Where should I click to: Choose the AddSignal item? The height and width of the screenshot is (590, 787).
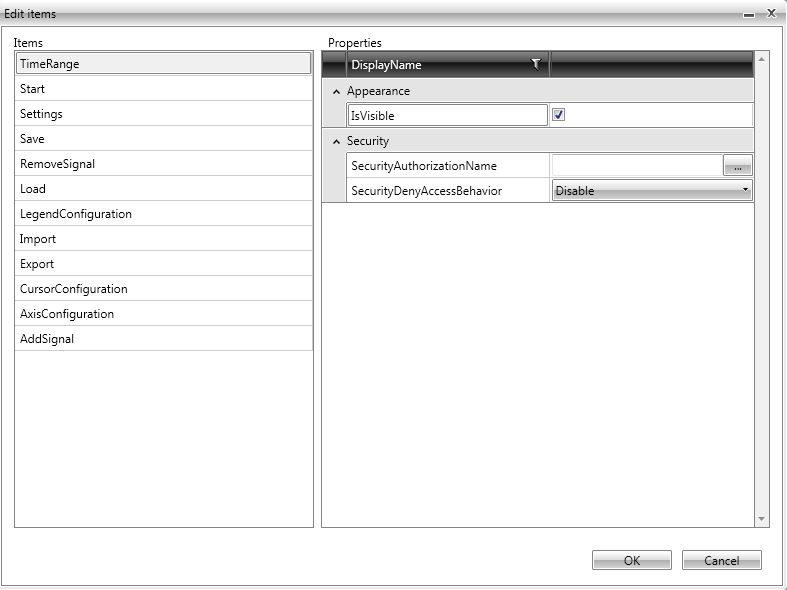(164, 339)
